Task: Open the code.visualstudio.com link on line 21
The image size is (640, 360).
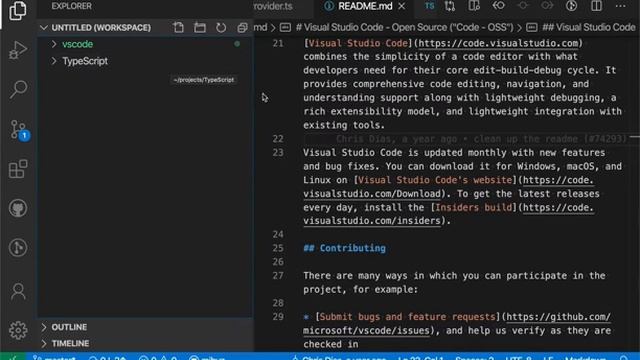Action: [498, 43]
